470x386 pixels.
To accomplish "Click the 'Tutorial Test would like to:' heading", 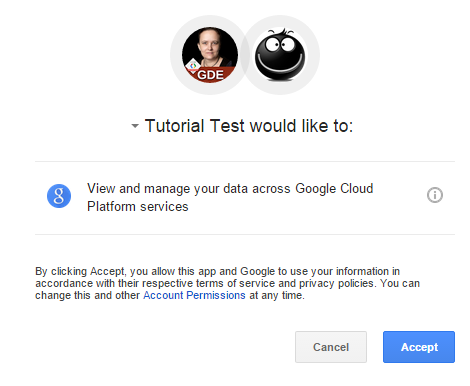I will point(249,126).
